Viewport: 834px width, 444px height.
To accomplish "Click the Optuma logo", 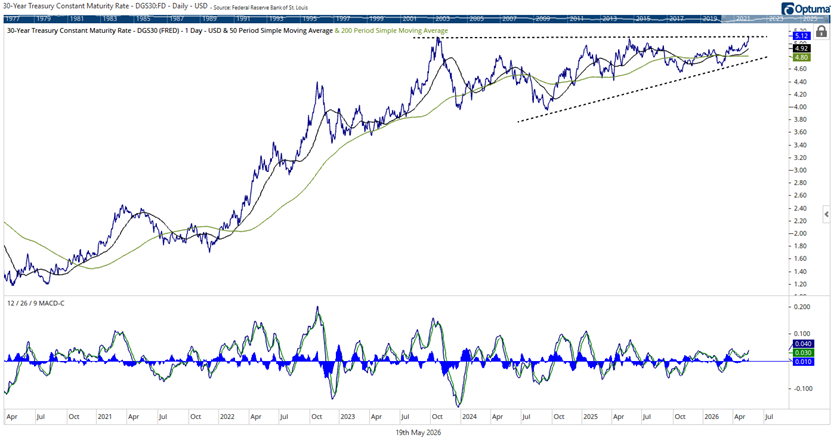I will coord(806,9).
